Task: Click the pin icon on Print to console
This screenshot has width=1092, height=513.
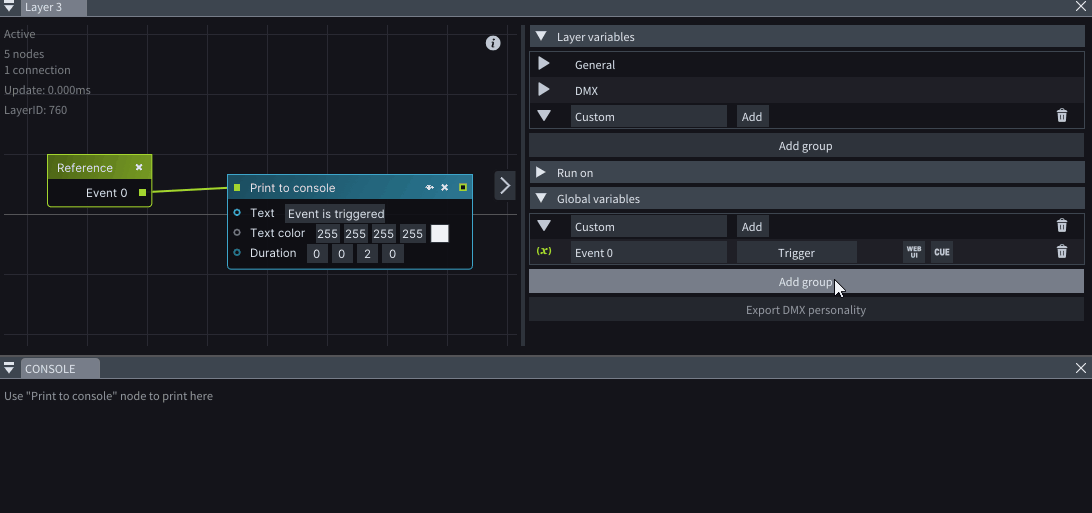Action: pyautogui.click(x=430, y=187)
